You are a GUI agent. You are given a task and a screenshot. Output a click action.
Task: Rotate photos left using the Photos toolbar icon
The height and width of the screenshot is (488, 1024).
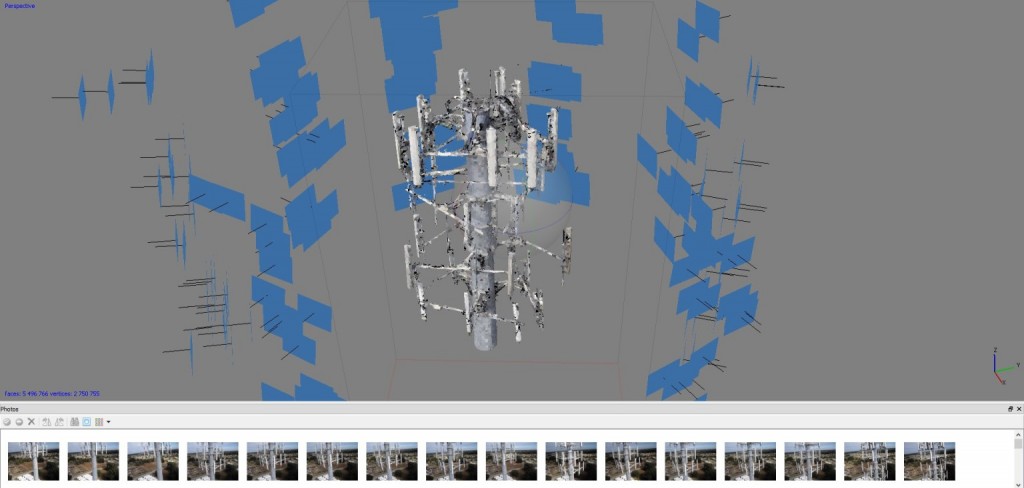point(46,422)
